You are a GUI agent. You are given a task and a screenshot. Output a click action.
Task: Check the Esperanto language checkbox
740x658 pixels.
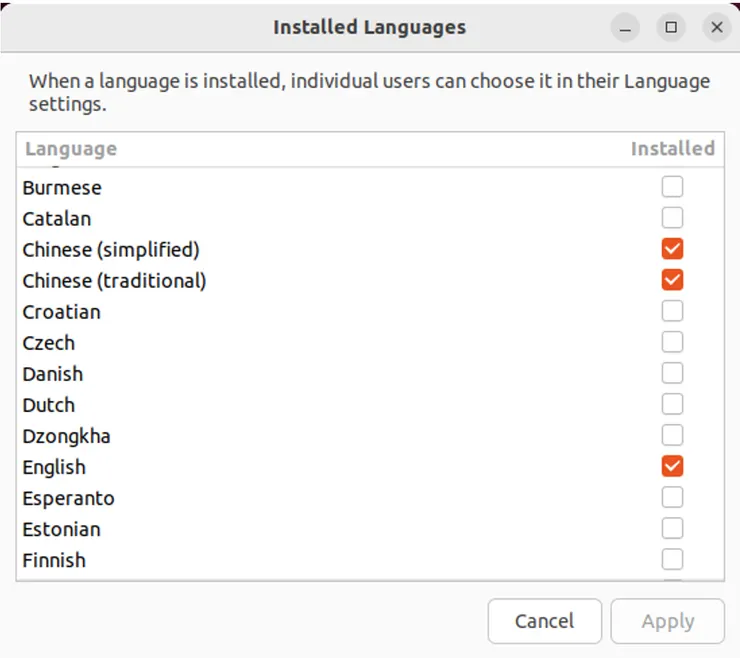click(x=672, y=497)
